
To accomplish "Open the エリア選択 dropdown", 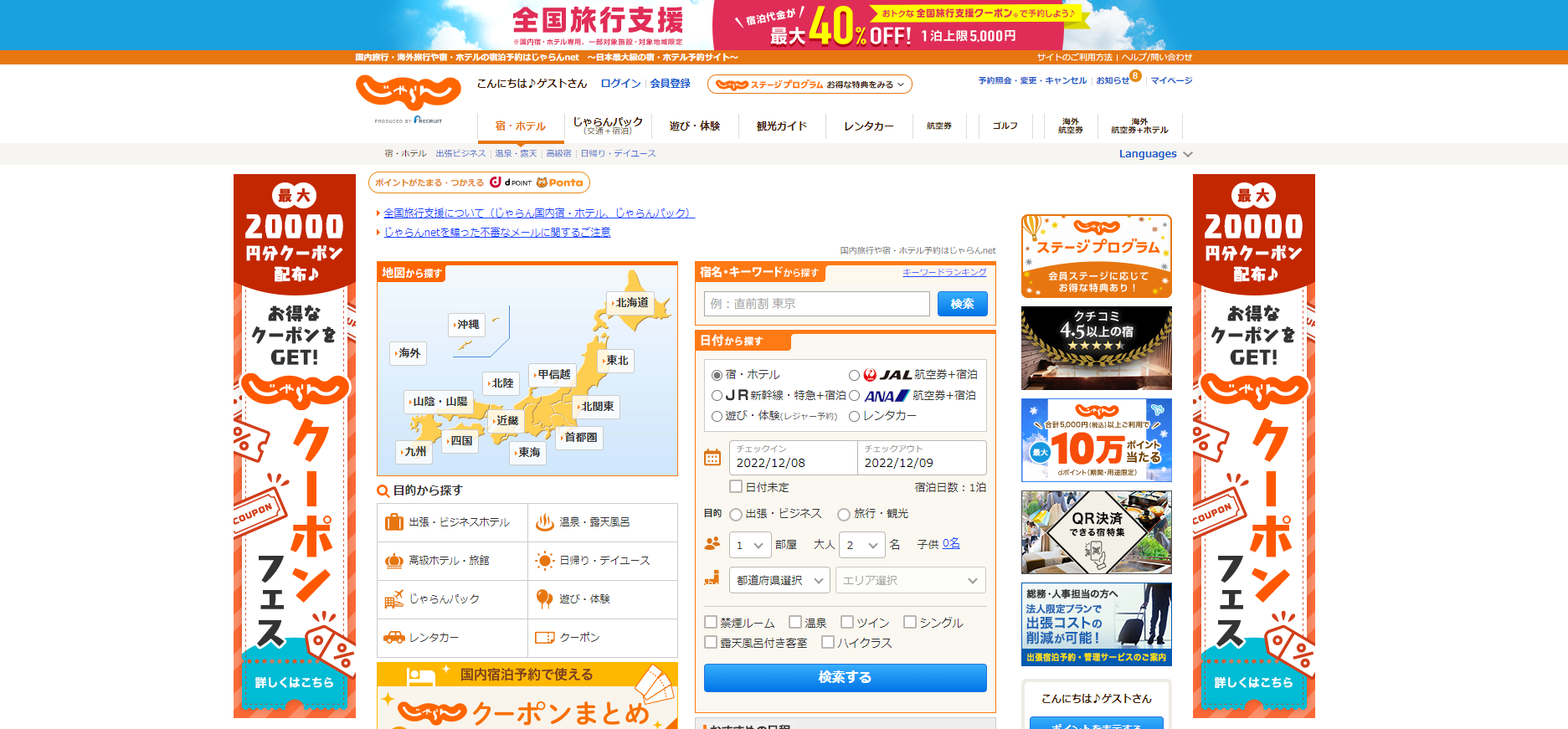I will 911,580.
